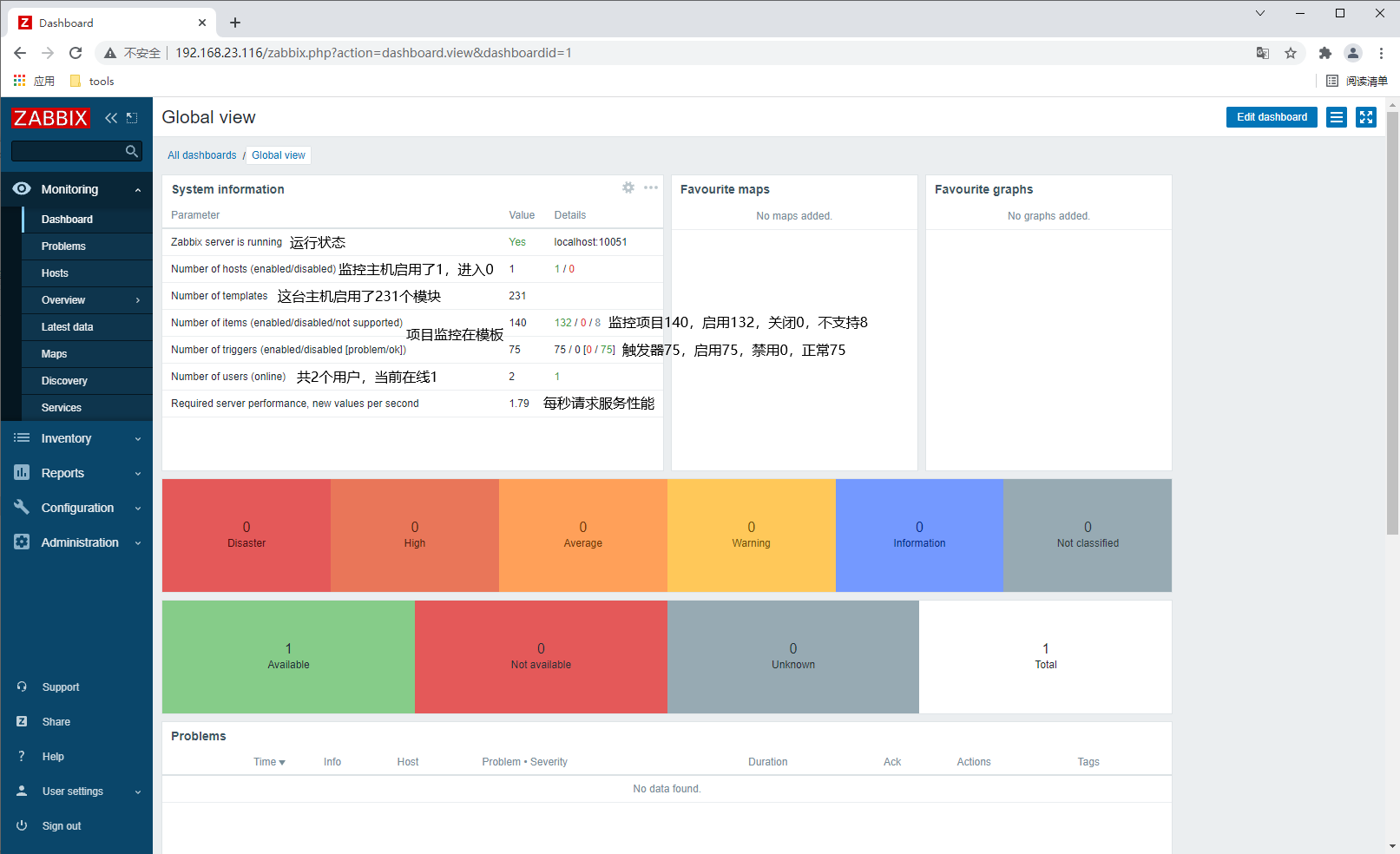Click the browser address bar URL
Image resolution: width=1400 pixels, height=854 pixels.
(x=373, y=53)
